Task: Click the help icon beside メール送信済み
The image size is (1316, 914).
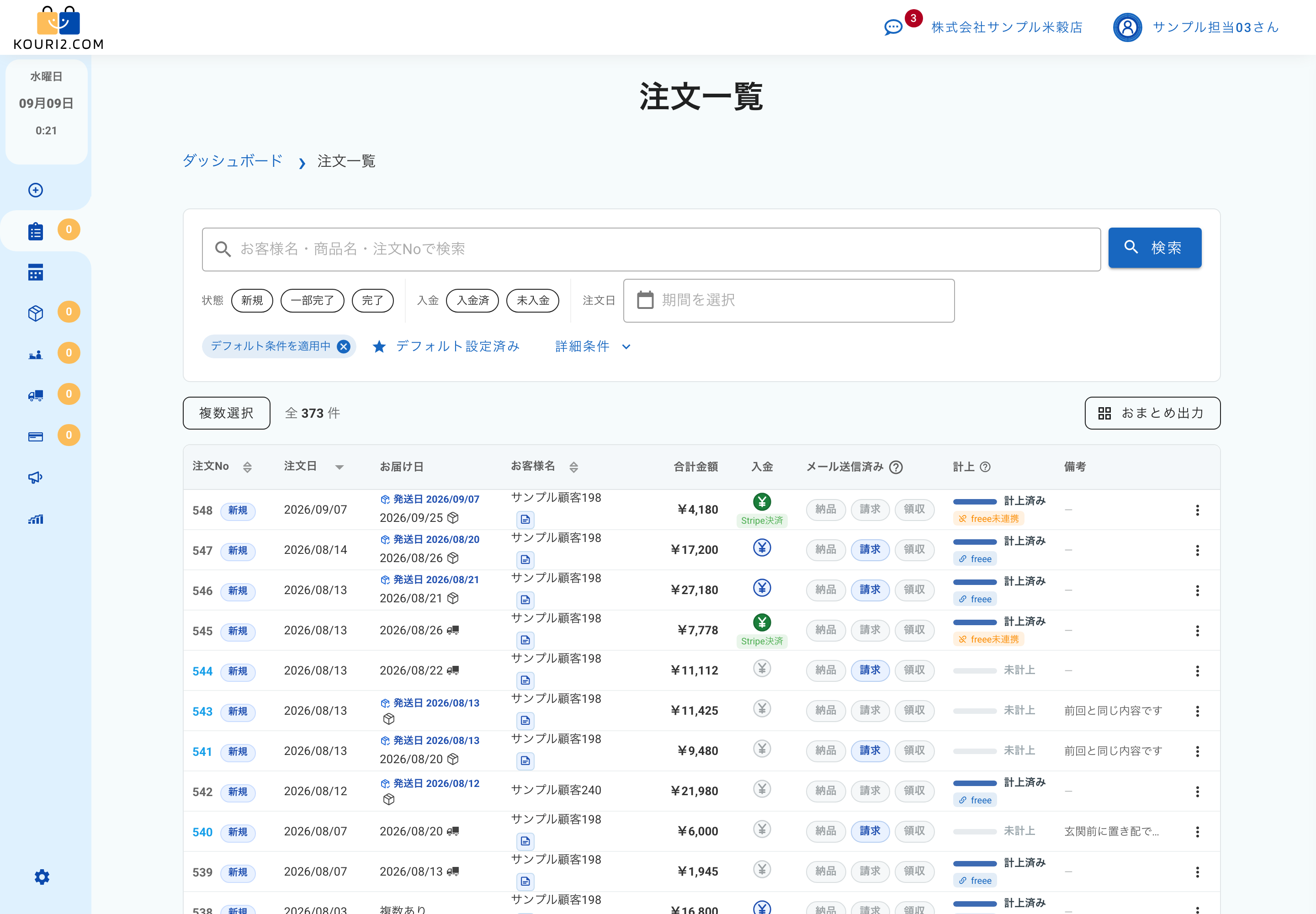Action: pyautogui.click(x=896, y=467)
